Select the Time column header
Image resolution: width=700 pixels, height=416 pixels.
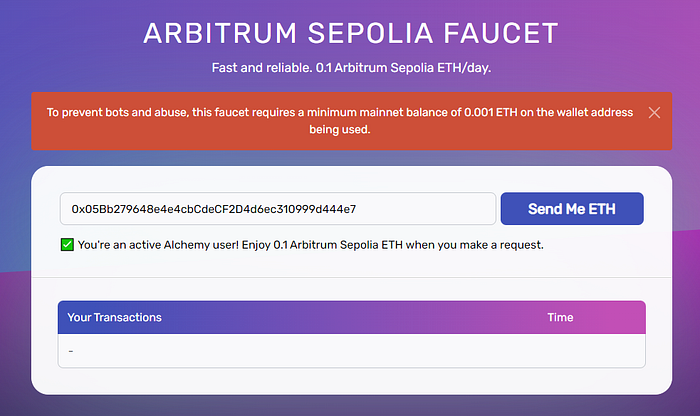point(560,317)
